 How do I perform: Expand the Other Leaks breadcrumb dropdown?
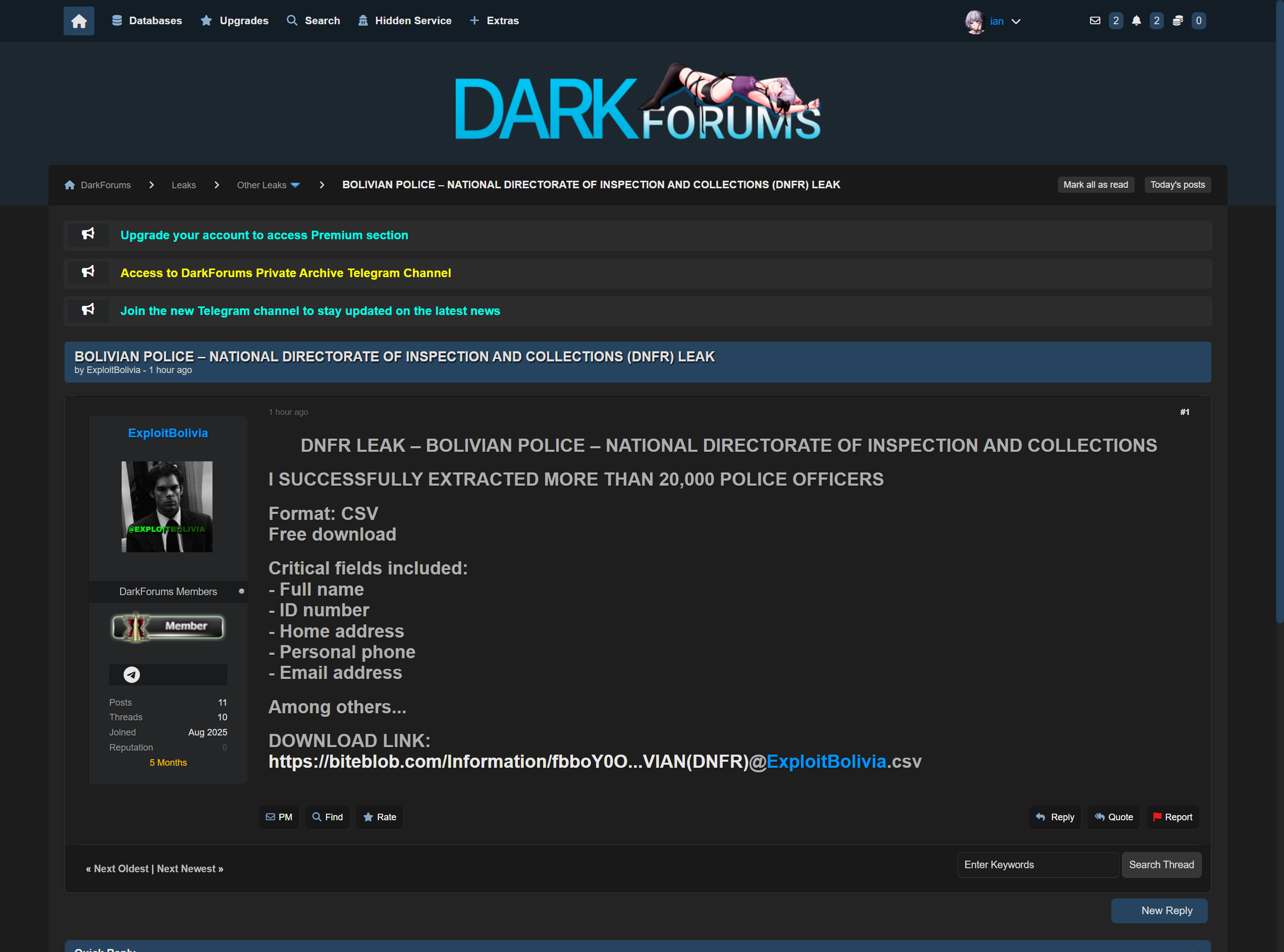295,185
